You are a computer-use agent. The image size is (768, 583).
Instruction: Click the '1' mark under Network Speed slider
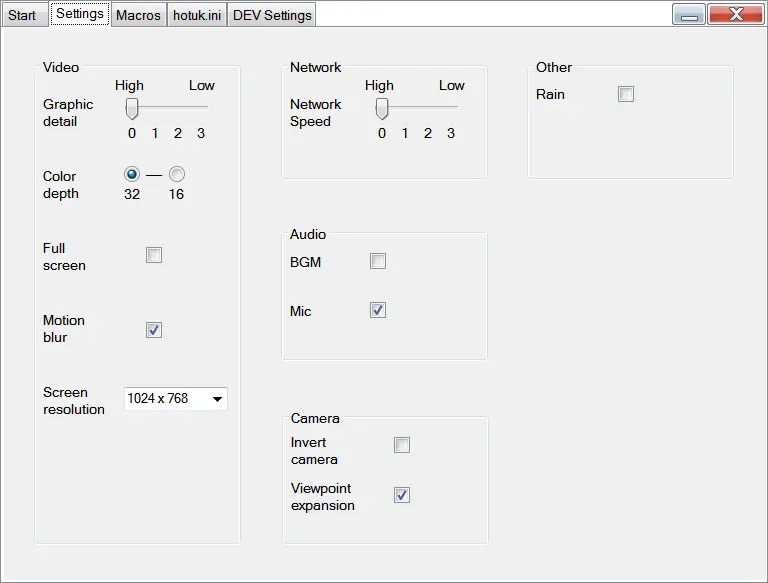(405, 133)
